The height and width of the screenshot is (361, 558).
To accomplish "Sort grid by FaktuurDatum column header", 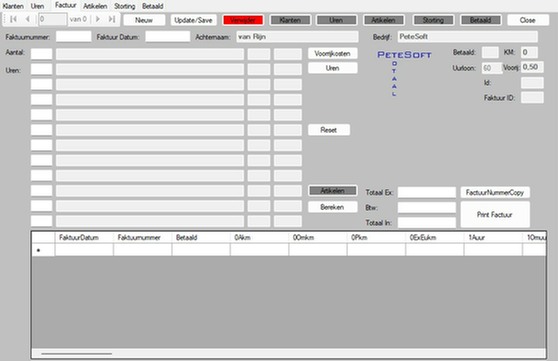I will (84, 237).
